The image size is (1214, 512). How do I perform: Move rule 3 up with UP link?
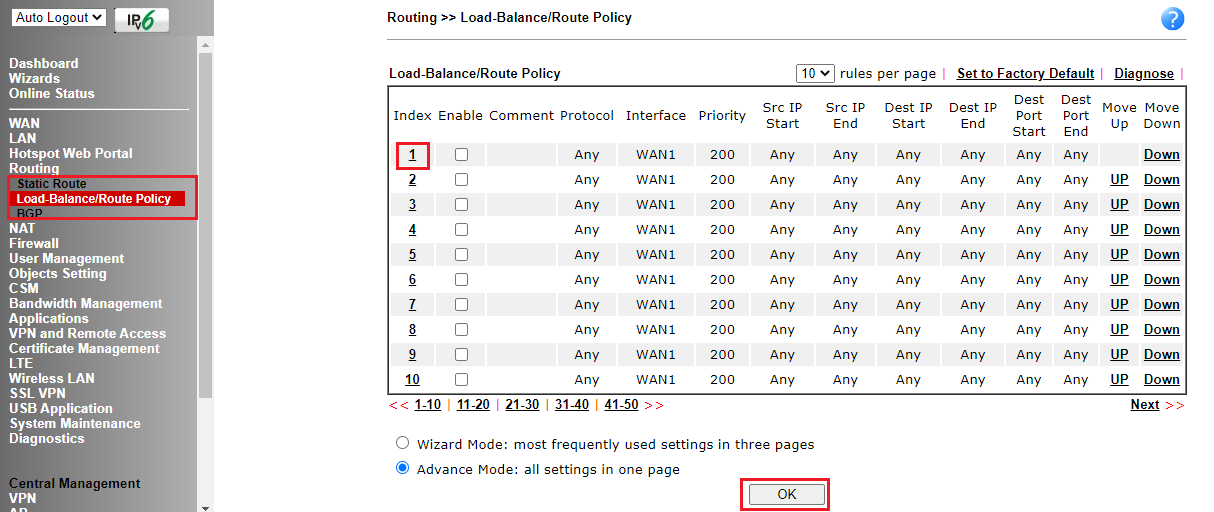click(x=1119, y=205)
